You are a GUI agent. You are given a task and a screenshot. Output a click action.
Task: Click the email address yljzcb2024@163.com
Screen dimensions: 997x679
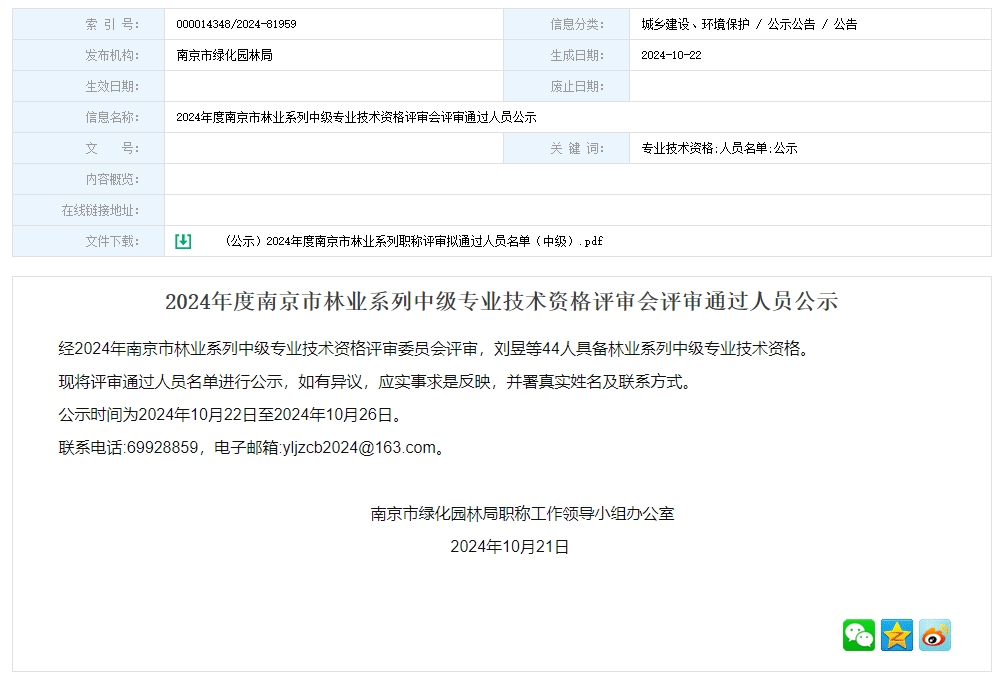click(360, 447)
